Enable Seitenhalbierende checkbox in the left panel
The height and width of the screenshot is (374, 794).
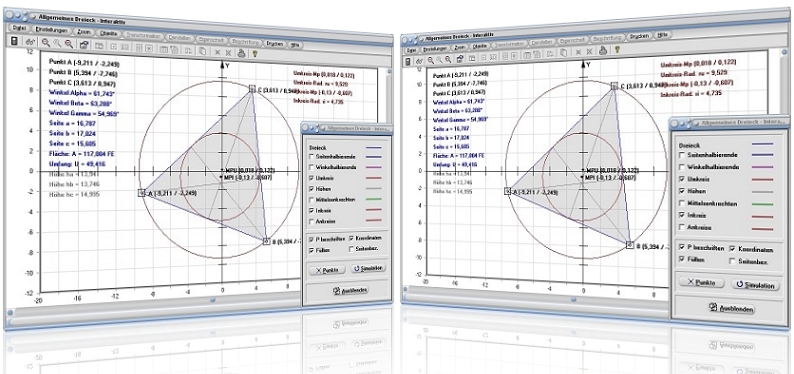(311, 156)
